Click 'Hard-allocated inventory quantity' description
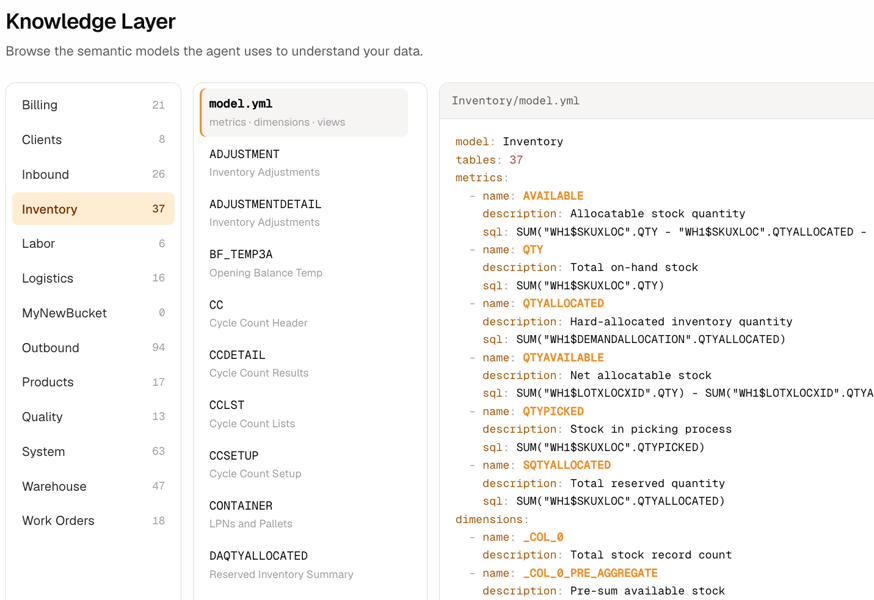This screenshot has width=874, height=600. click(x=681, y=322)
